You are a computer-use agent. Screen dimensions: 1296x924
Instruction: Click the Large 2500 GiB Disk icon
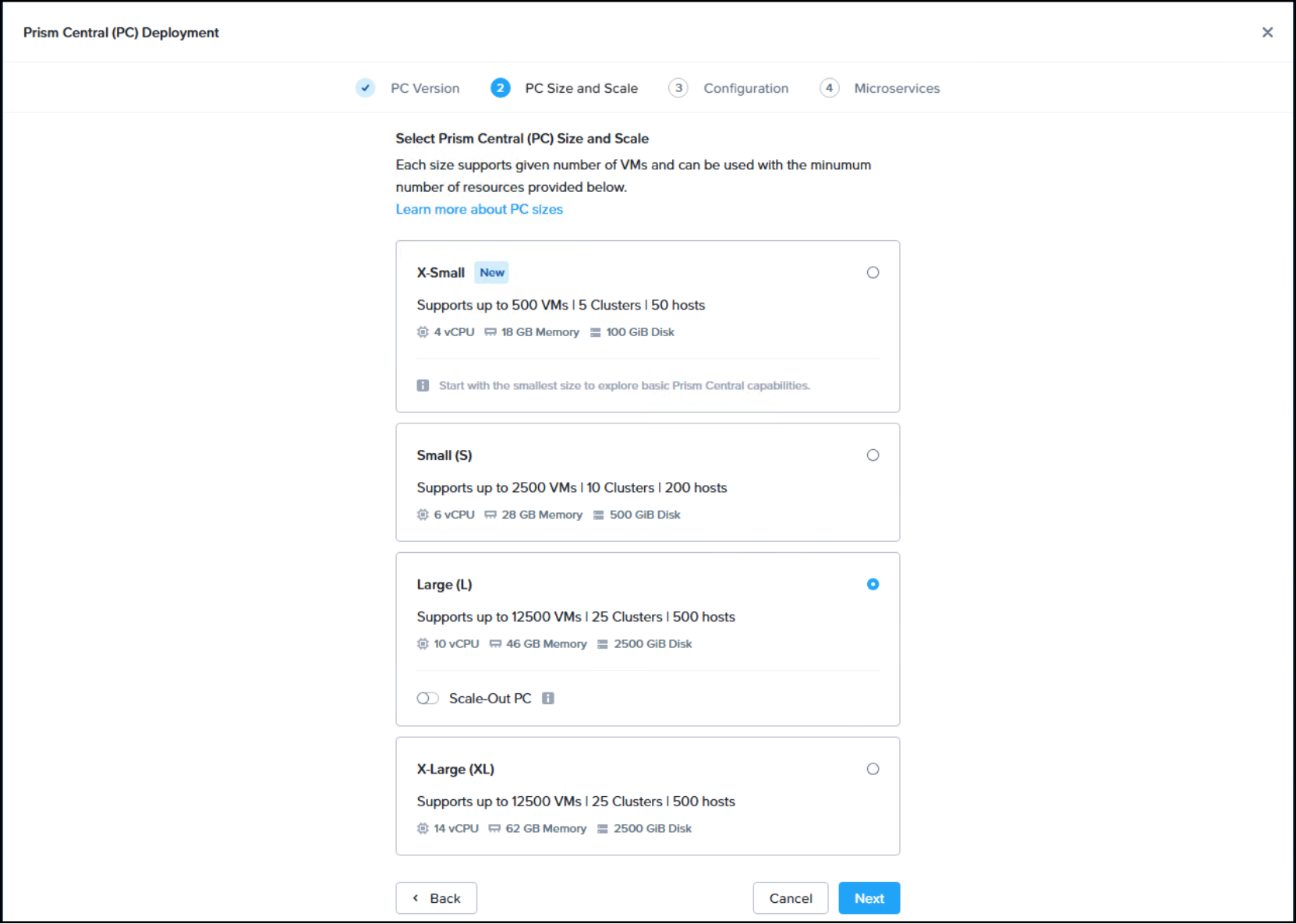603,644
